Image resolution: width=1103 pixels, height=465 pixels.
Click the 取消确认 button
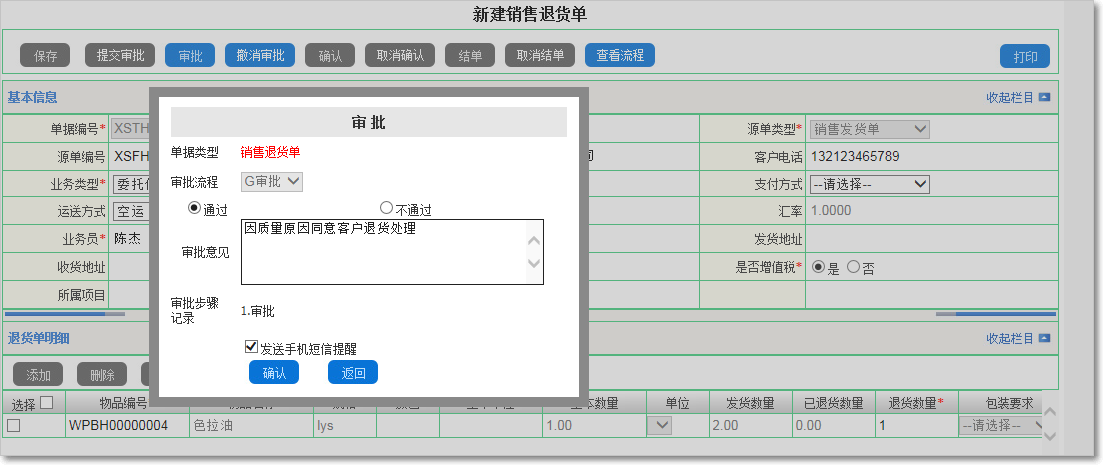point(400,56)
